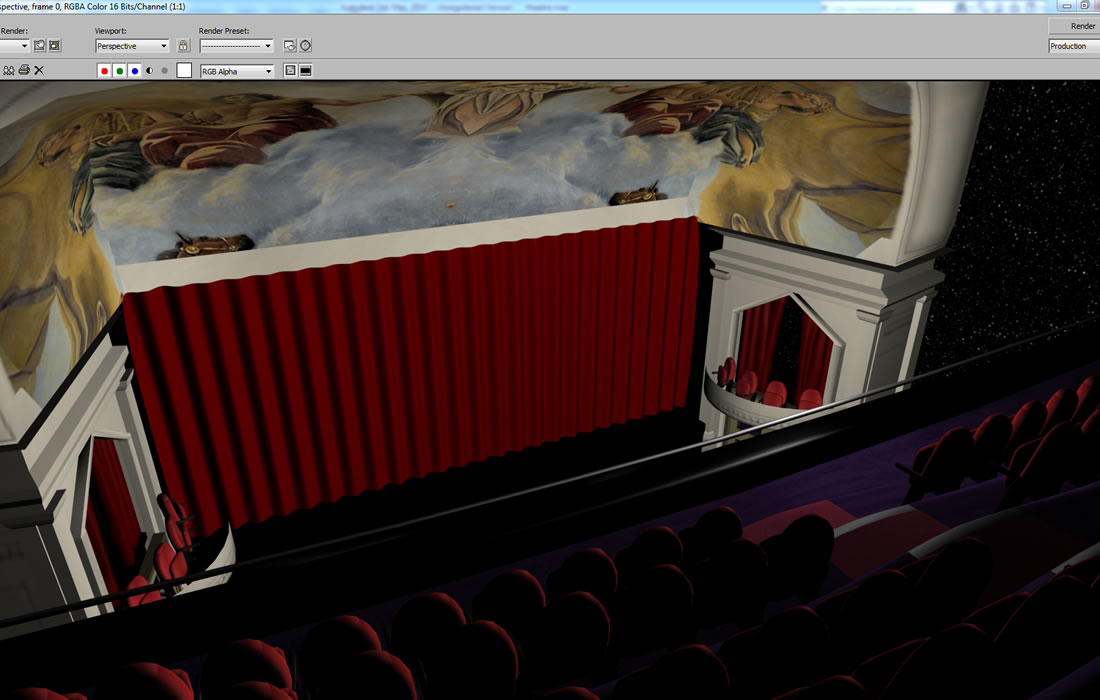Open the Viewport dropdown showing Perspective
The width and height of the screenshot is (1100, 700).
[132, 46]
